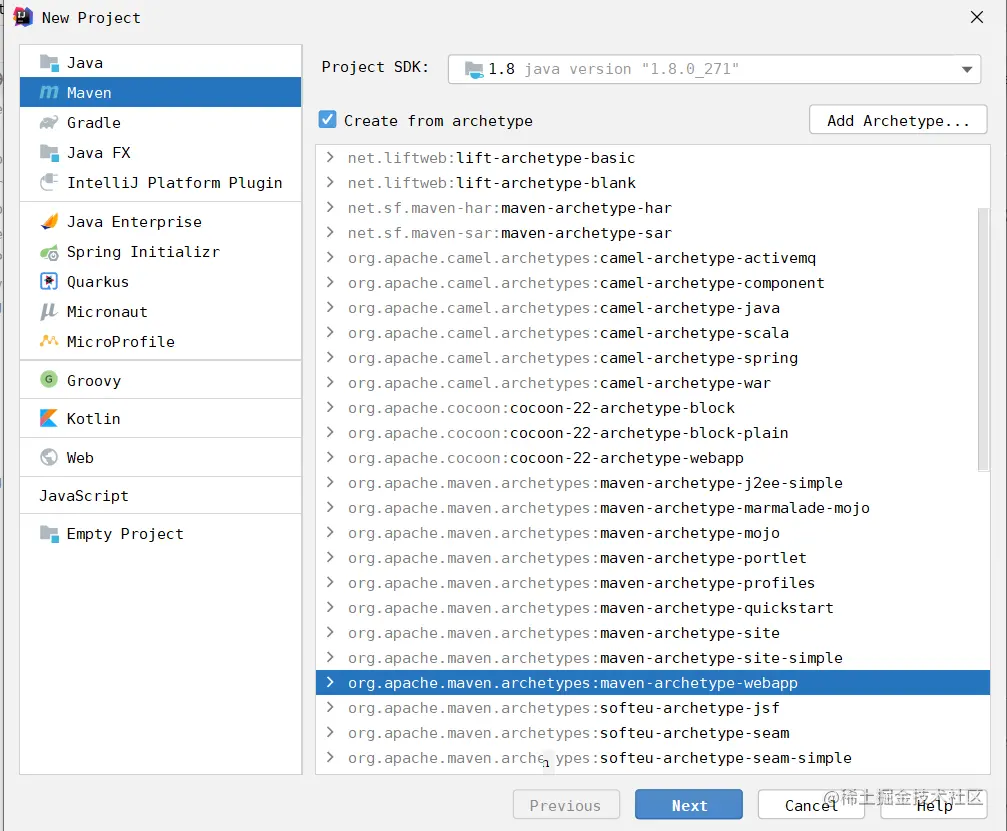
Task: Click the Java Enterprise icon
Action: 49,222
